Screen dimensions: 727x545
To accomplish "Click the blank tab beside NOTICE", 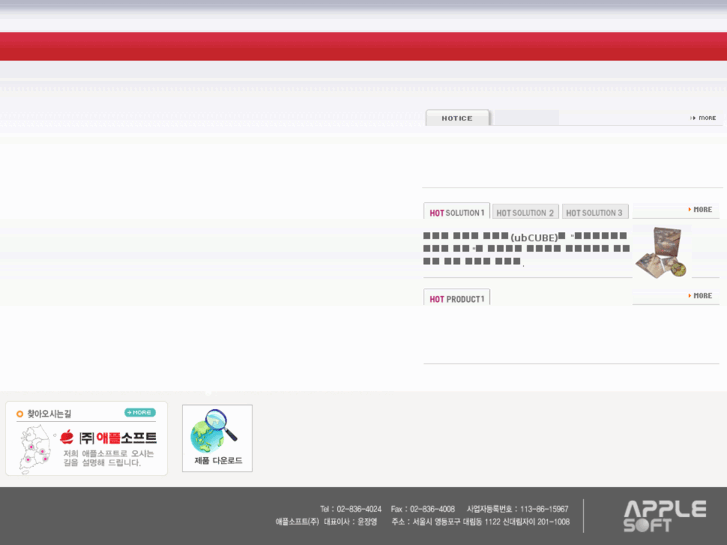I will coord(527,118).
